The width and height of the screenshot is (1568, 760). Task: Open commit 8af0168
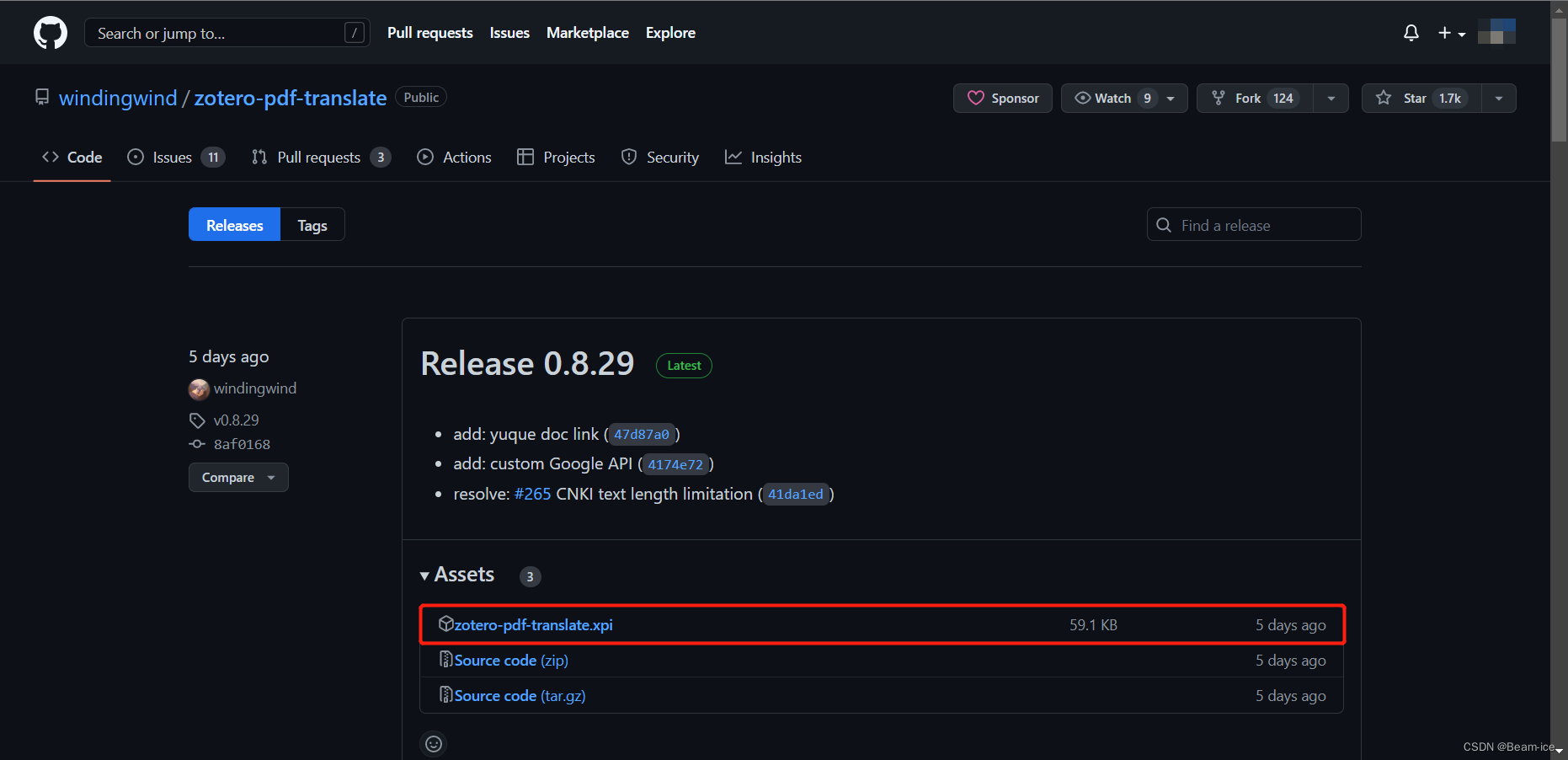[x=242, y=444]
